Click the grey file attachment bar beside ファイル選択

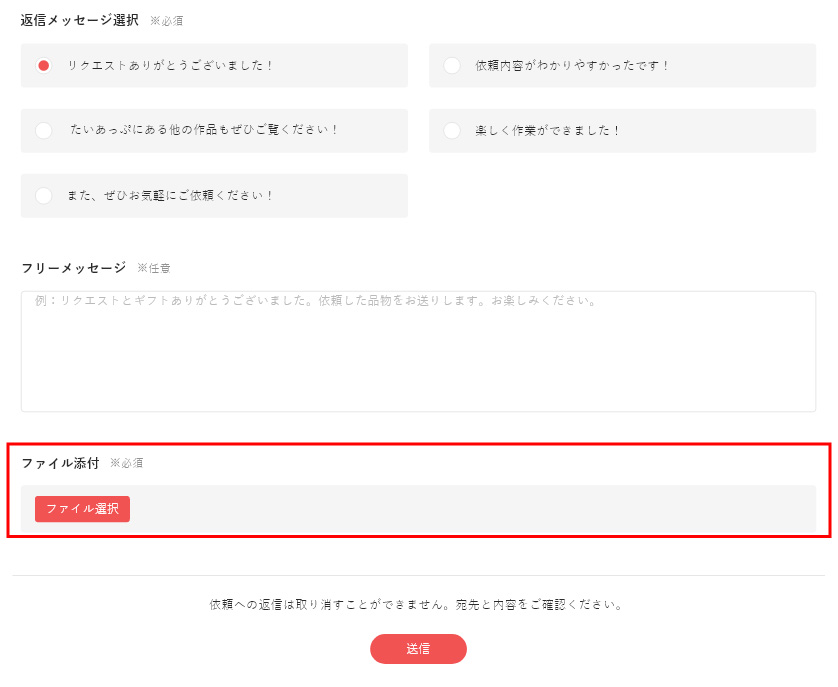(x=473, y=509)
